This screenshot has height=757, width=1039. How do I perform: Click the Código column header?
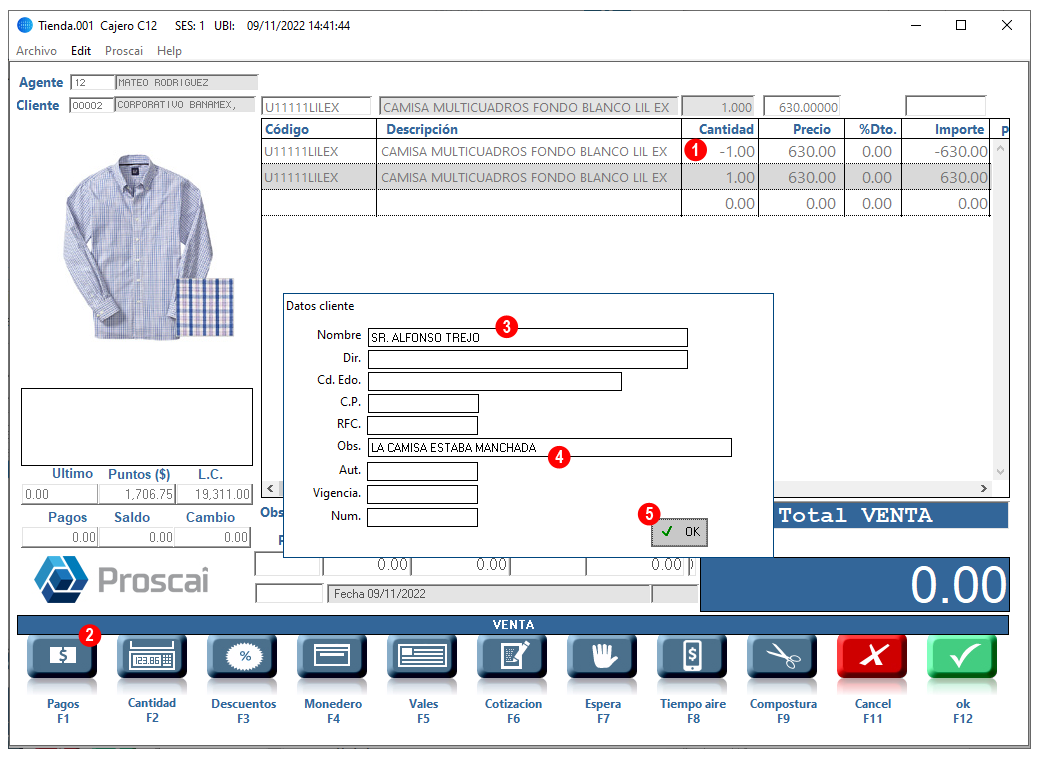319,129
